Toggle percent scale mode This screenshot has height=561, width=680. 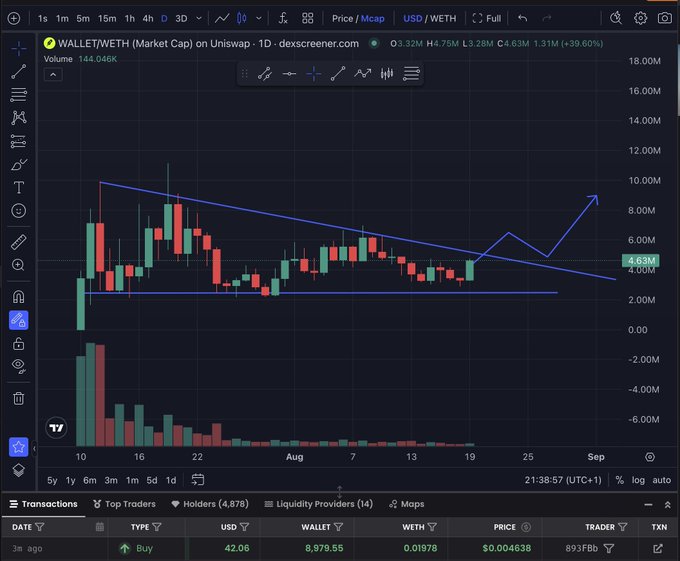[x=619, y=480]
